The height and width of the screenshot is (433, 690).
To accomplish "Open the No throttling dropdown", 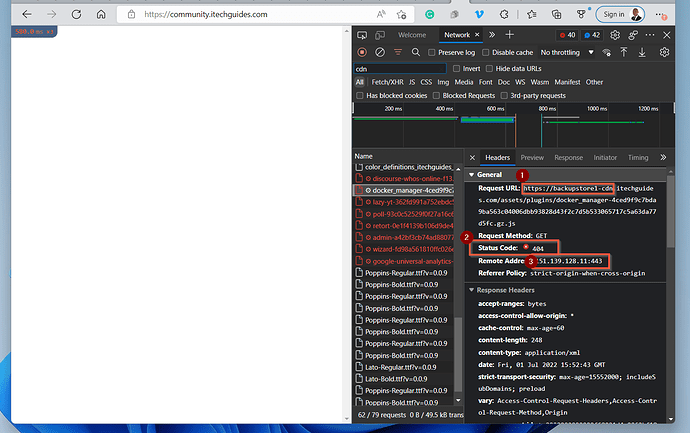I will [567, 52].
